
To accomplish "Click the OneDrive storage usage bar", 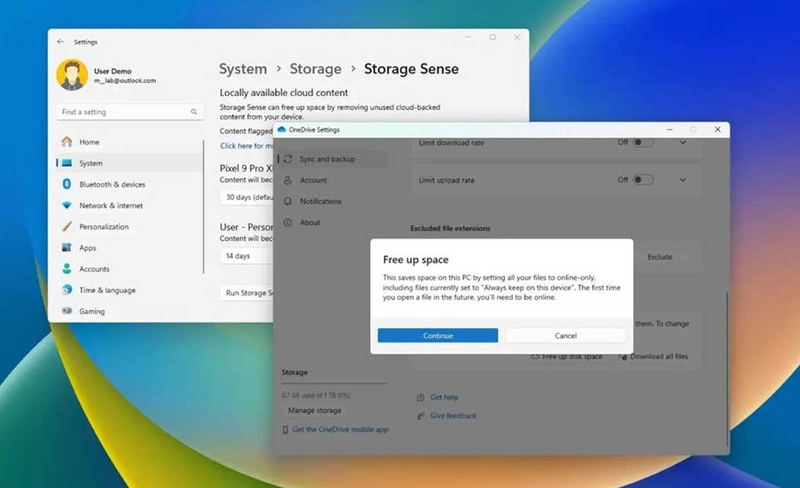I will point(334,383).
